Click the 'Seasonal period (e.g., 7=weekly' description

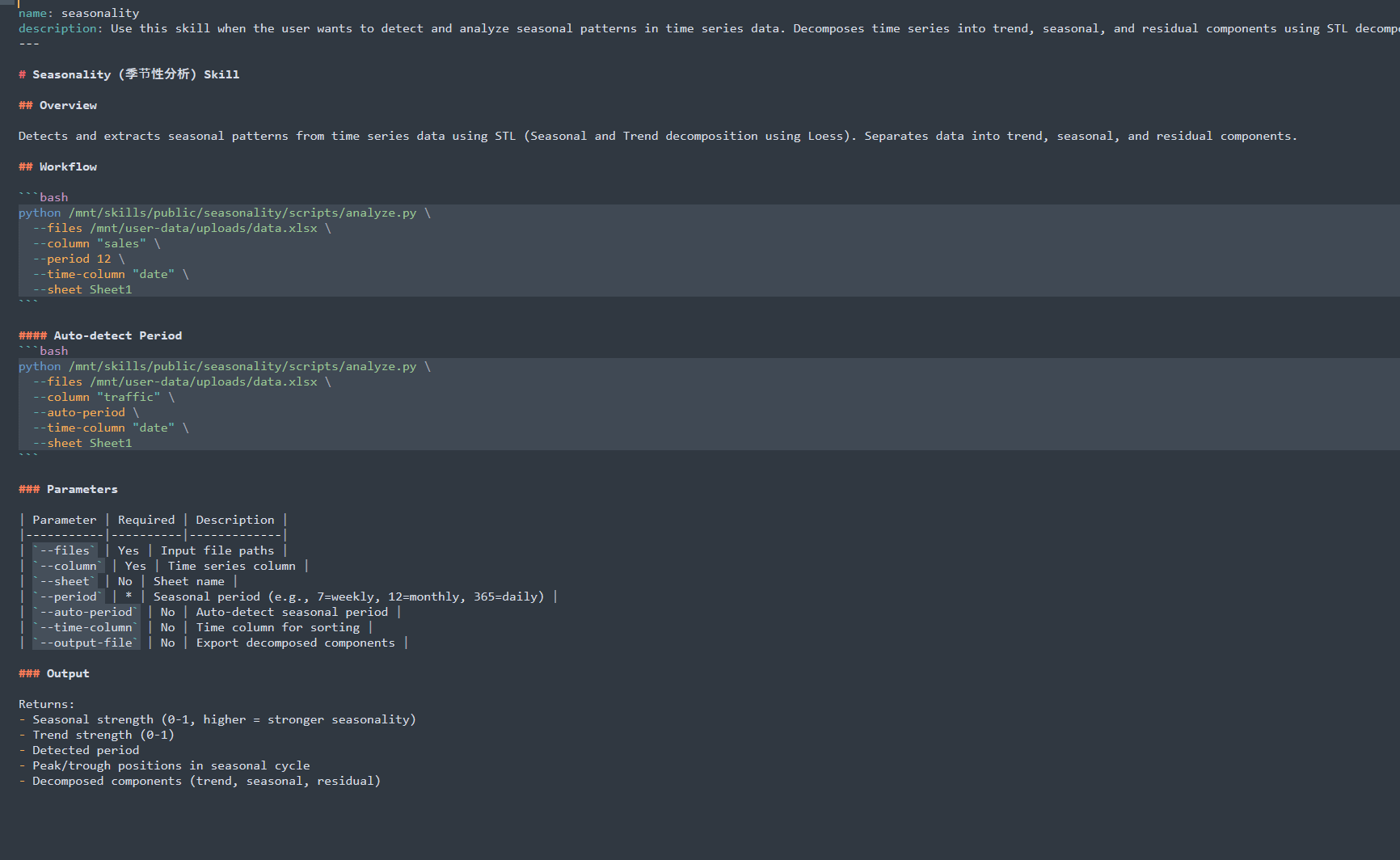(x=348, y=597)
